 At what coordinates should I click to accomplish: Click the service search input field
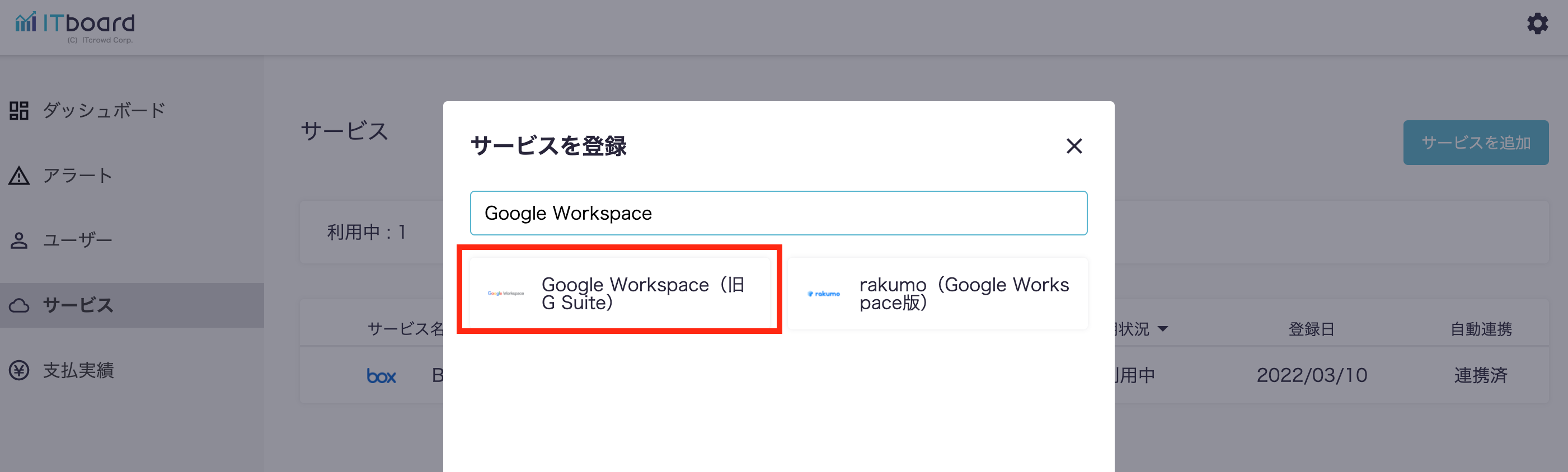[778, 214]
